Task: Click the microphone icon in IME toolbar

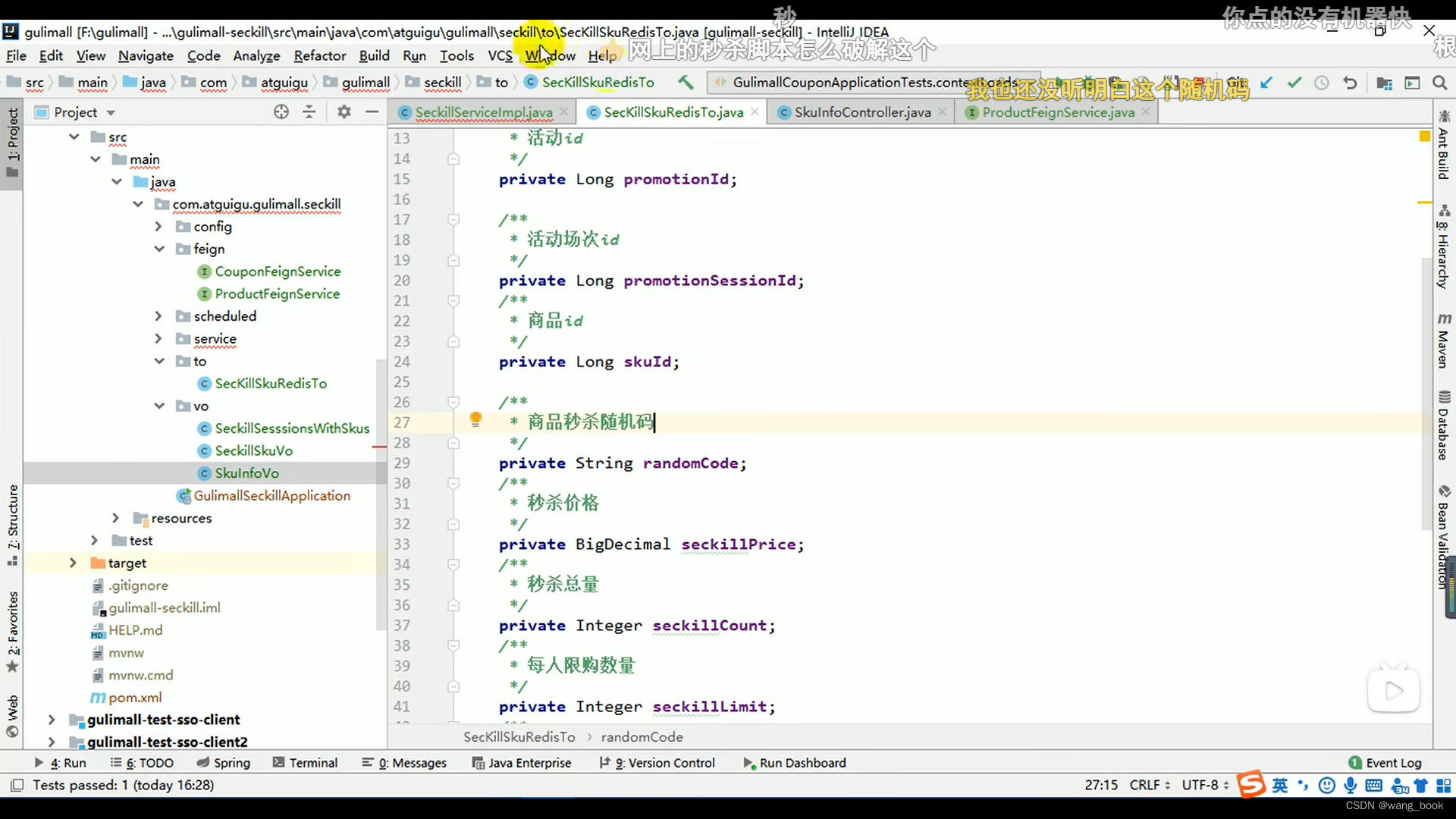Action: (x=1350, y=785)
